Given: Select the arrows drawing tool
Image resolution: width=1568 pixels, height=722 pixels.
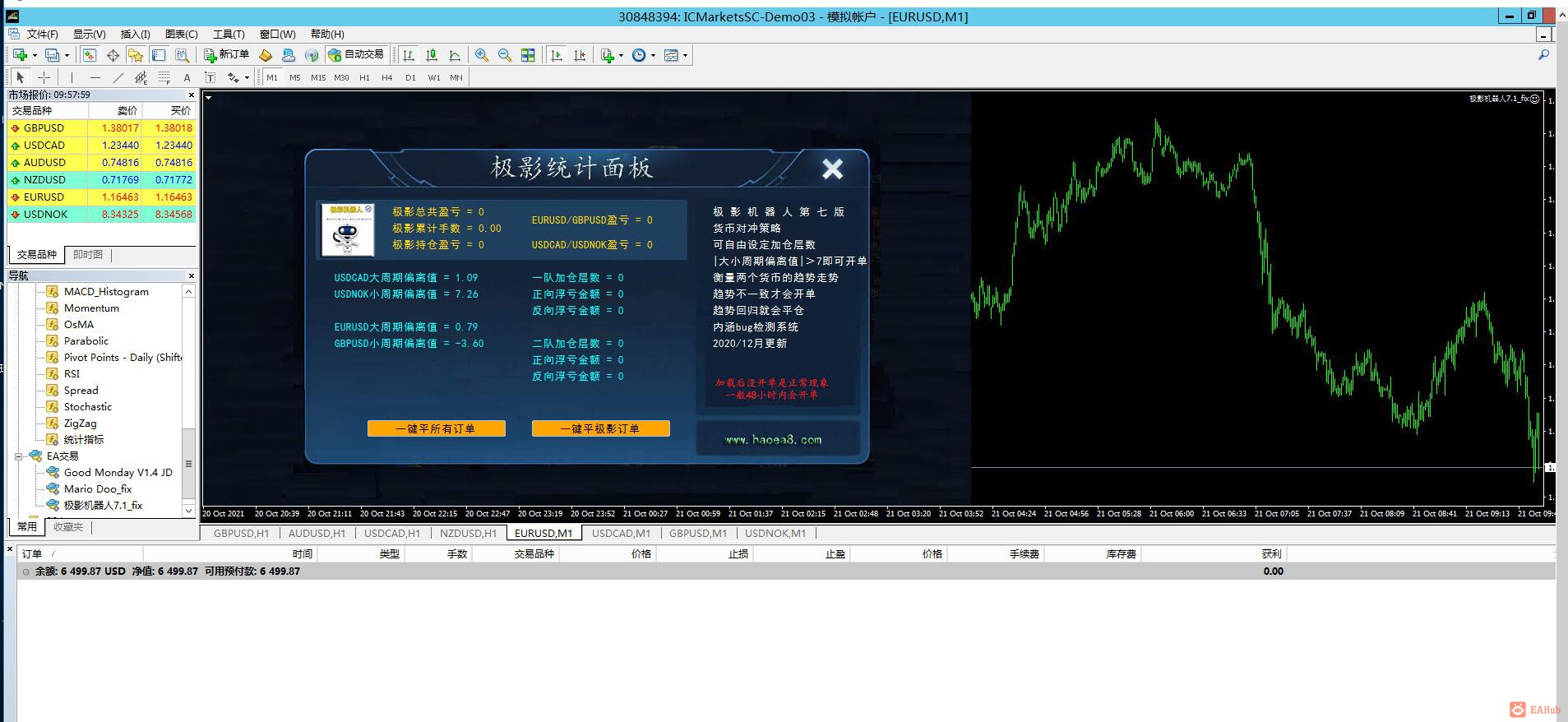Looking at the screenshot, I should pos(234,77).
